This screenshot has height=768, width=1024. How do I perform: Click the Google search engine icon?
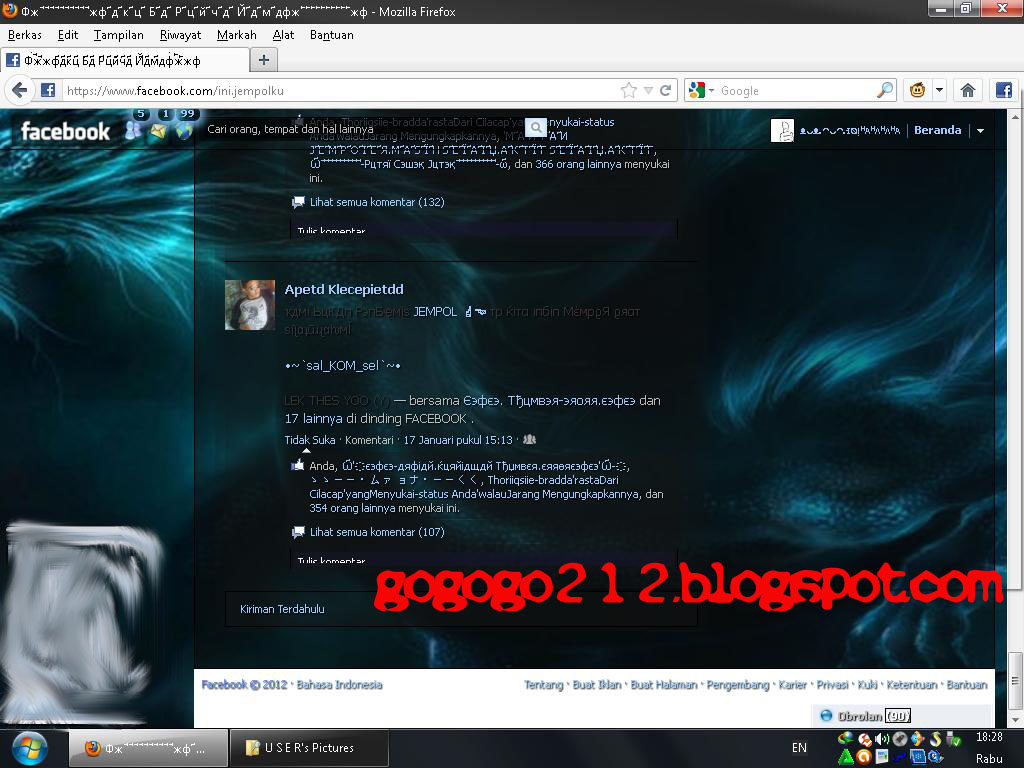tap(697, 90)
